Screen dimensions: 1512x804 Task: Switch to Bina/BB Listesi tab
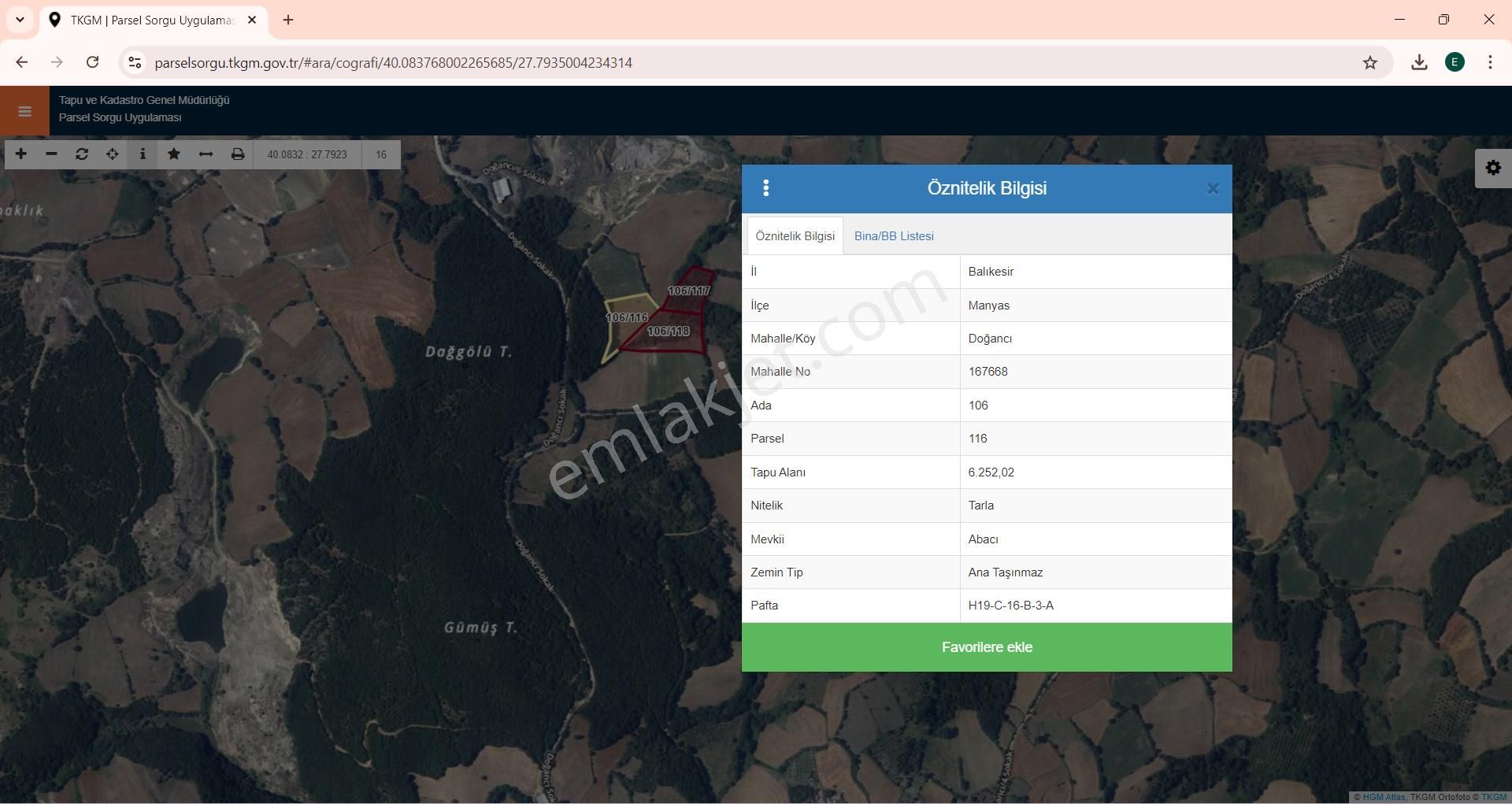(894, 236)
